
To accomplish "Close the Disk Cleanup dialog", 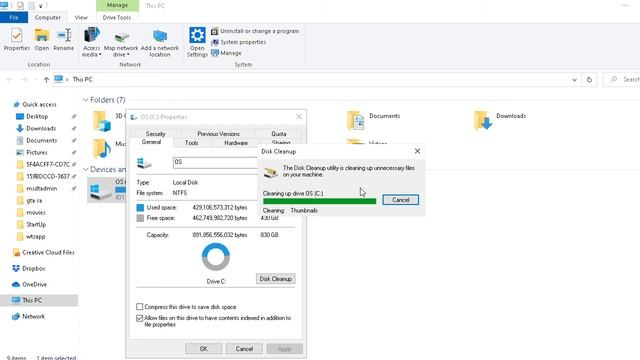I will pos(417,151).
